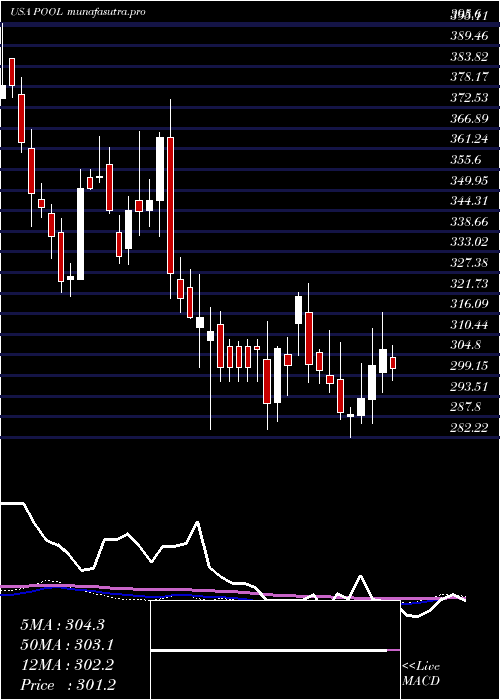Viewport: 500px width, 700px height.
Task: Select the 355.6 price label
Action: point(466,160)
